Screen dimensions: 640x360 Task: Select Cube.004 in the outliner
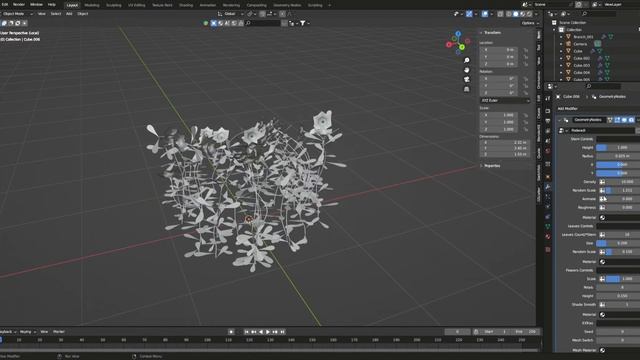click(582, 73)
